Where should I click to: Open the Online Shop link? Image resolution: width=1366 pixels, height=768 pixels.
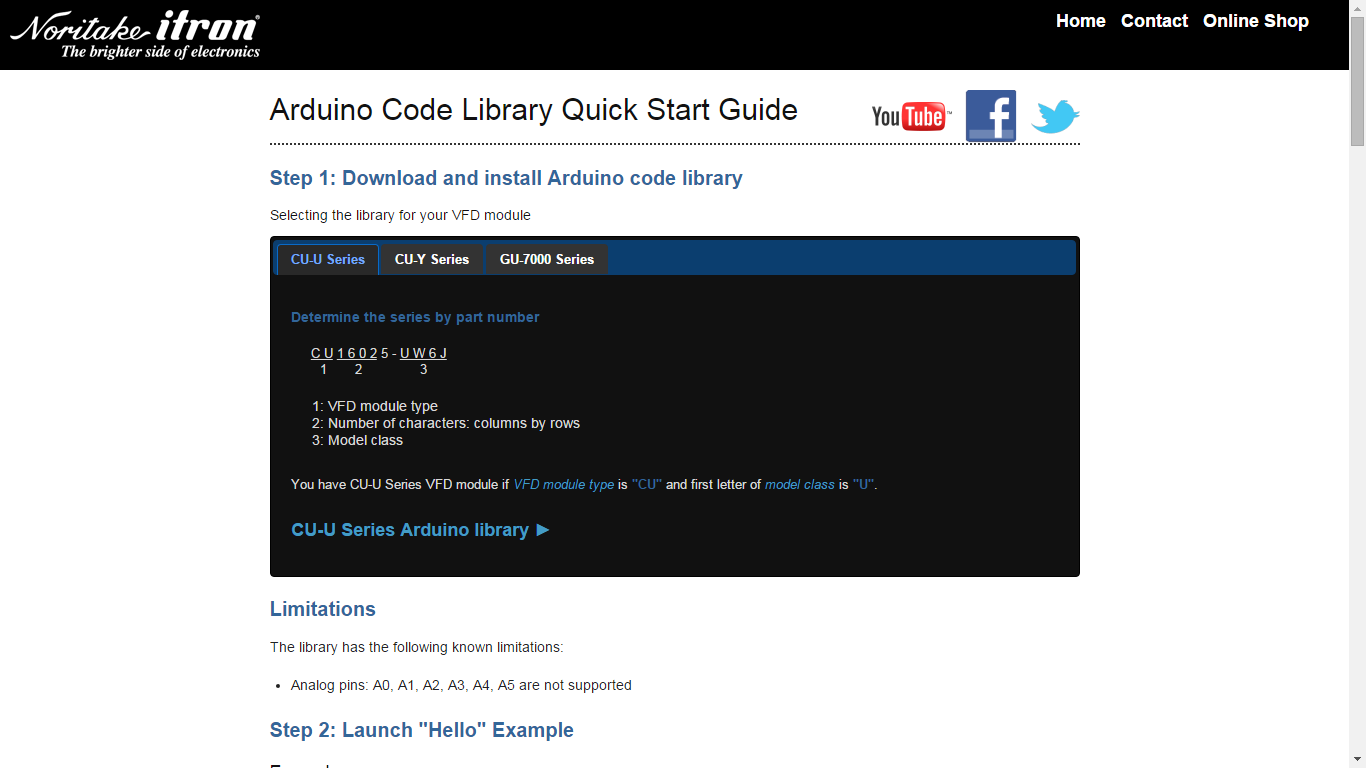tap(1256, 21)
